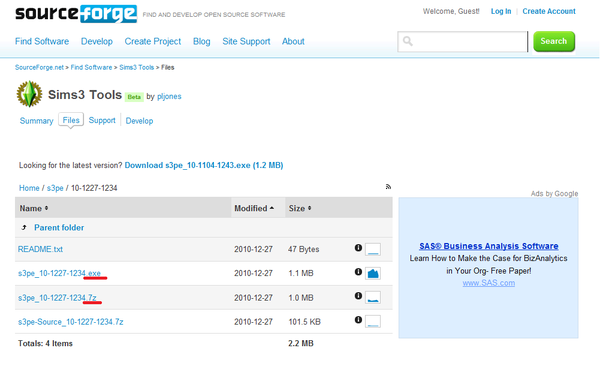Image resolution: width=600 pixels, height=369 pixels.
Task: Open README.txt file link
Action: click(40, 249)
